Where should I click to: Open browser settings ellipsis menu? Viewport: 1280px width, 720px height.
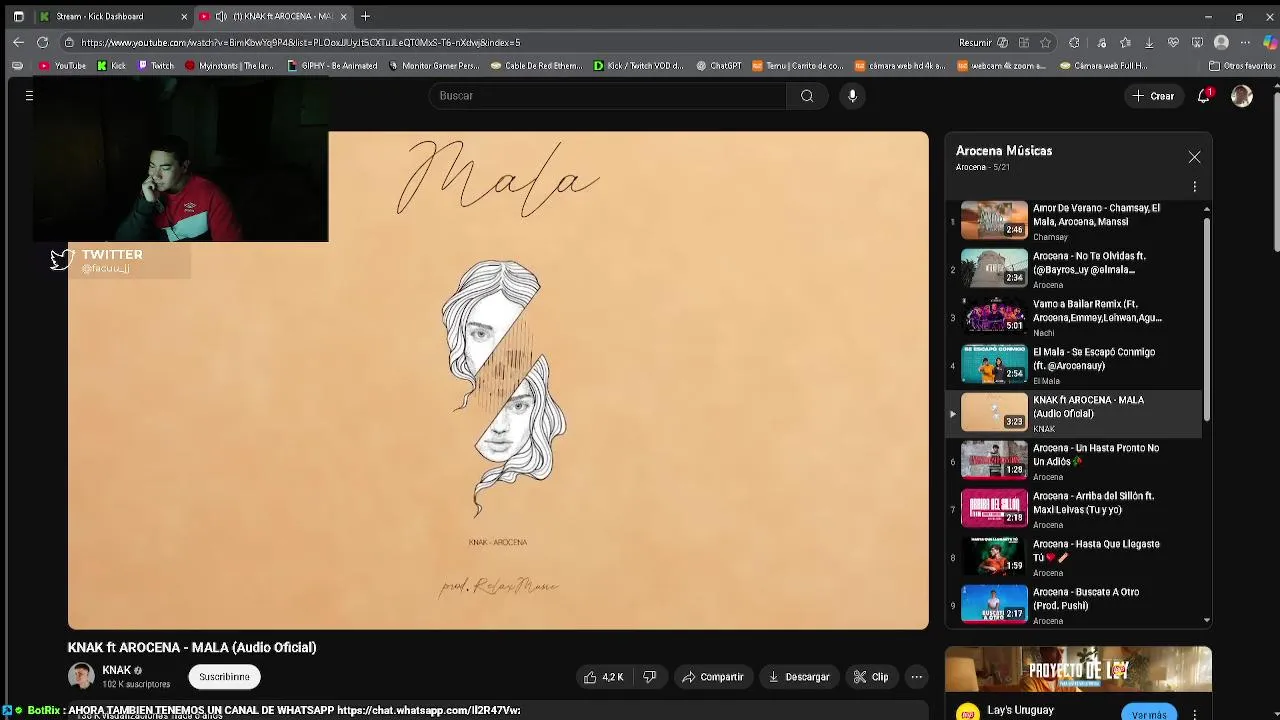[x=1245, y=42]
